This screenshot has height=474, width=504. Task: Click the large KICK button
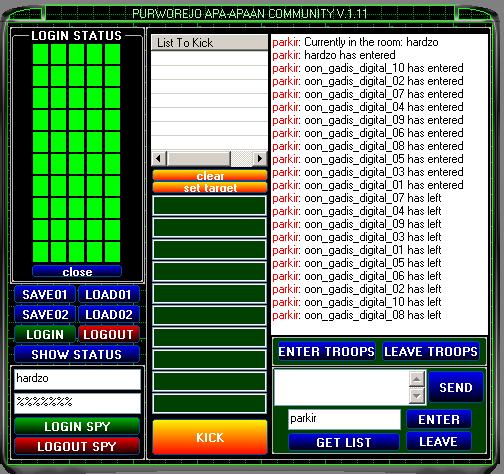[210, 437]
